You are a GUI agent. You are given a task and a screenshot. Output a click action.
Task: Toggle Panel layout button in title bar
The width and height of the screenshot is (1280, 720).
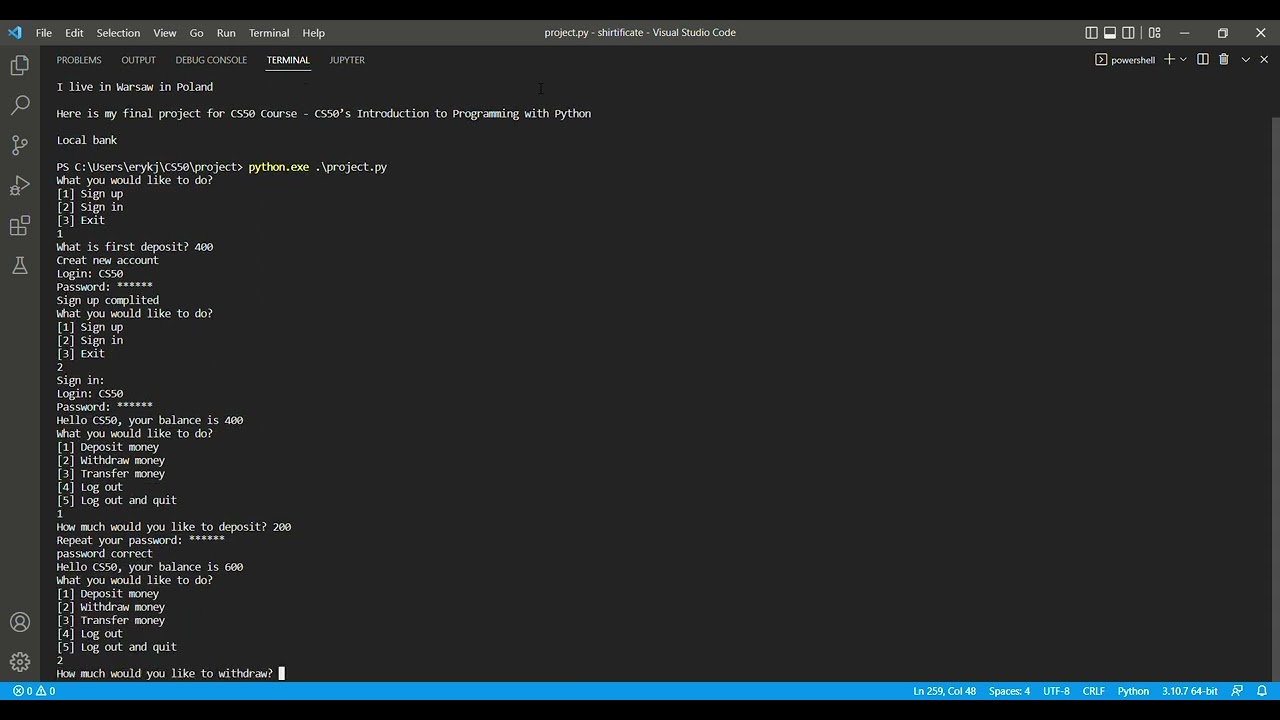[1110, 33]
